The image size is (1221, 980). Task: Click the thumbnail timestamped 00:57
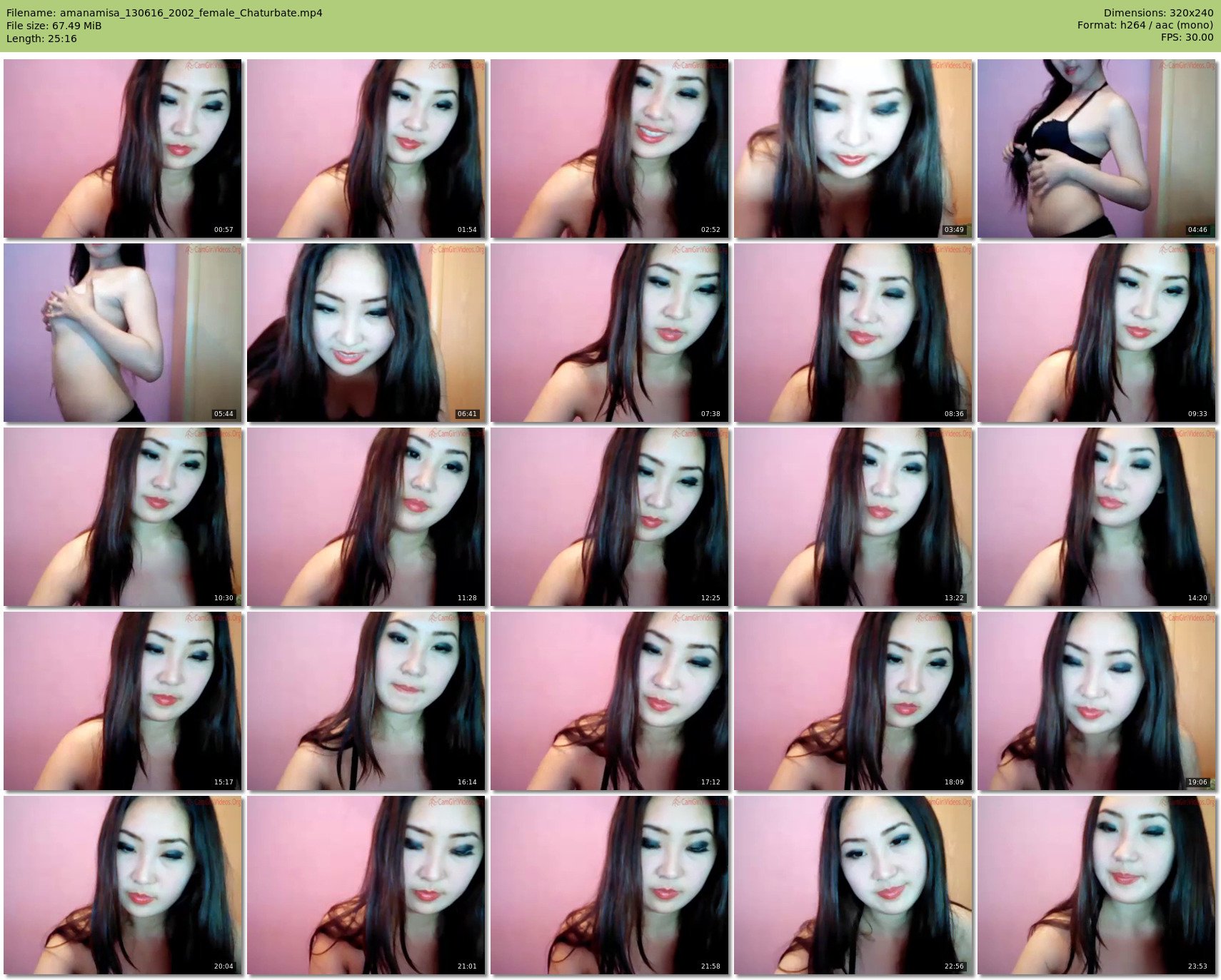[x=122, y=148]
